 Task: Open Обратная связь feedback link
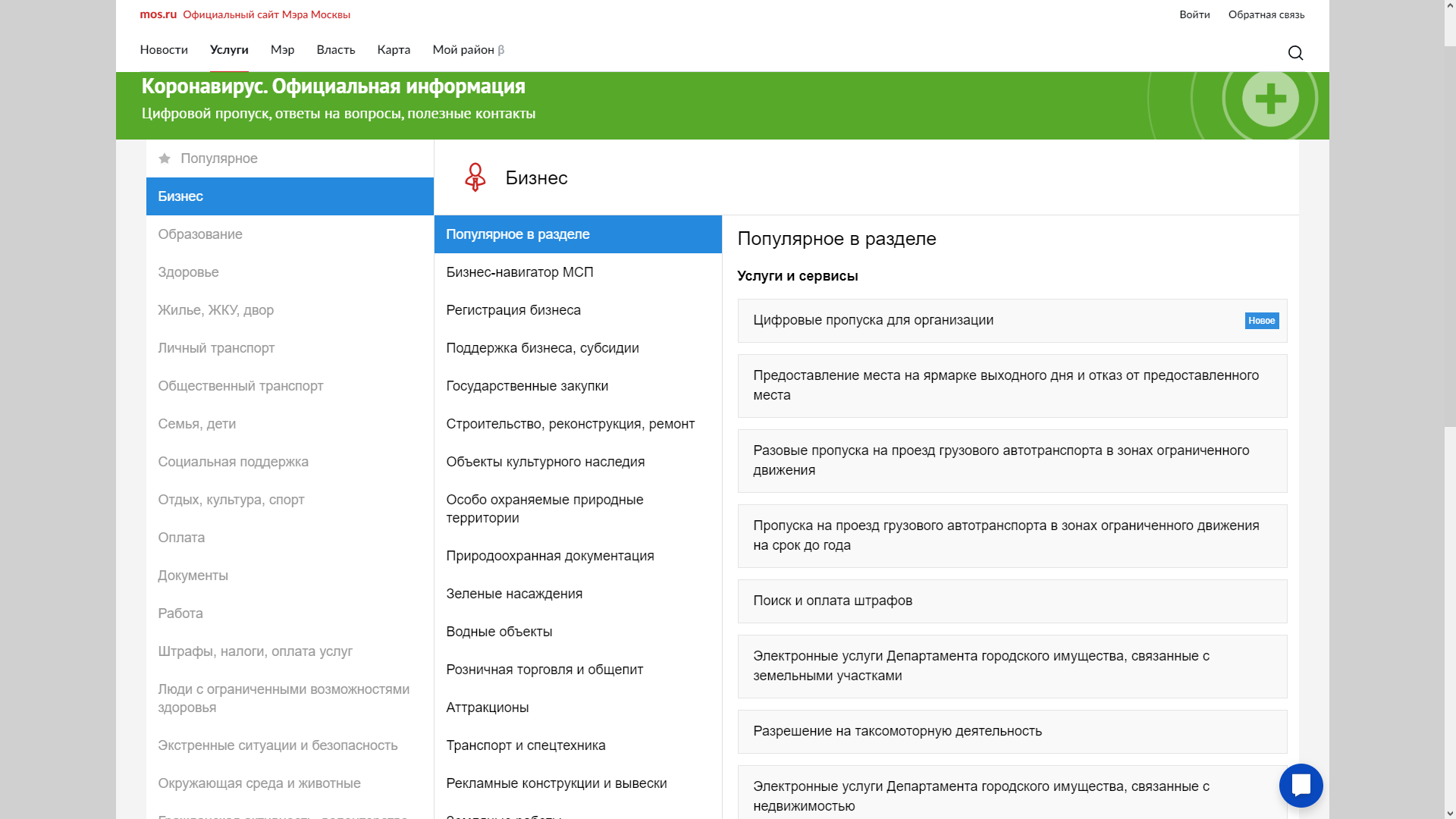point(1266,14)
